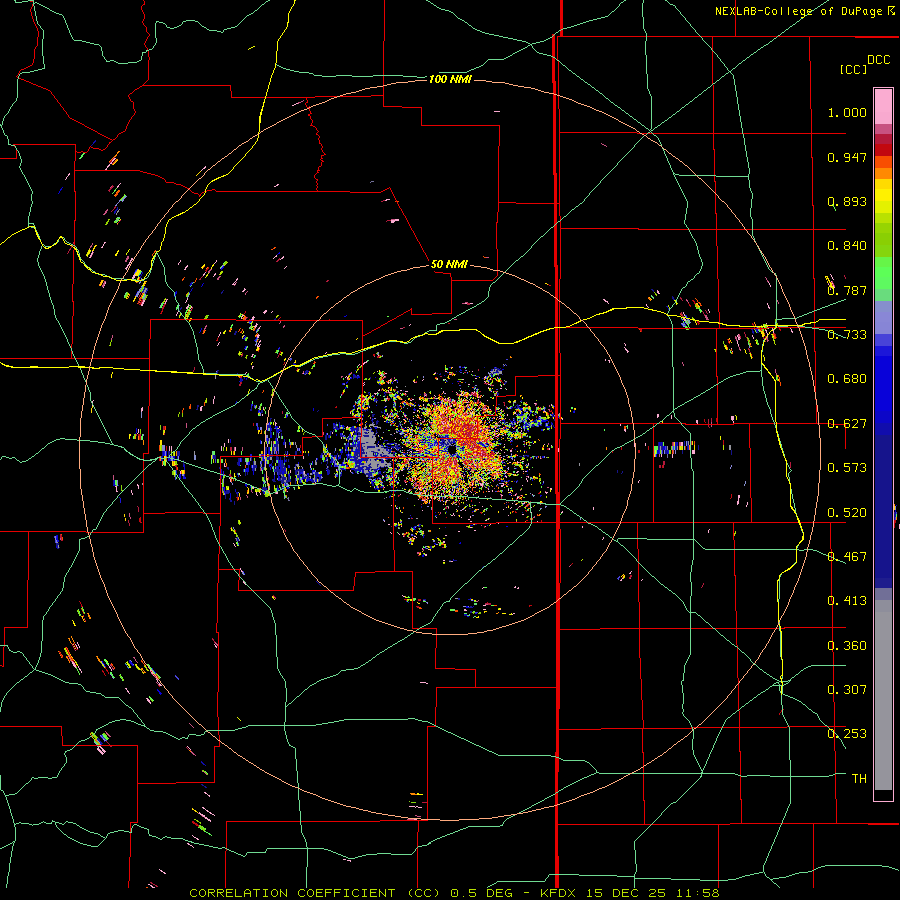This screenshot has width=900, height=900.
Task: Click the 0.893 scale value
Action: point(847,201)
